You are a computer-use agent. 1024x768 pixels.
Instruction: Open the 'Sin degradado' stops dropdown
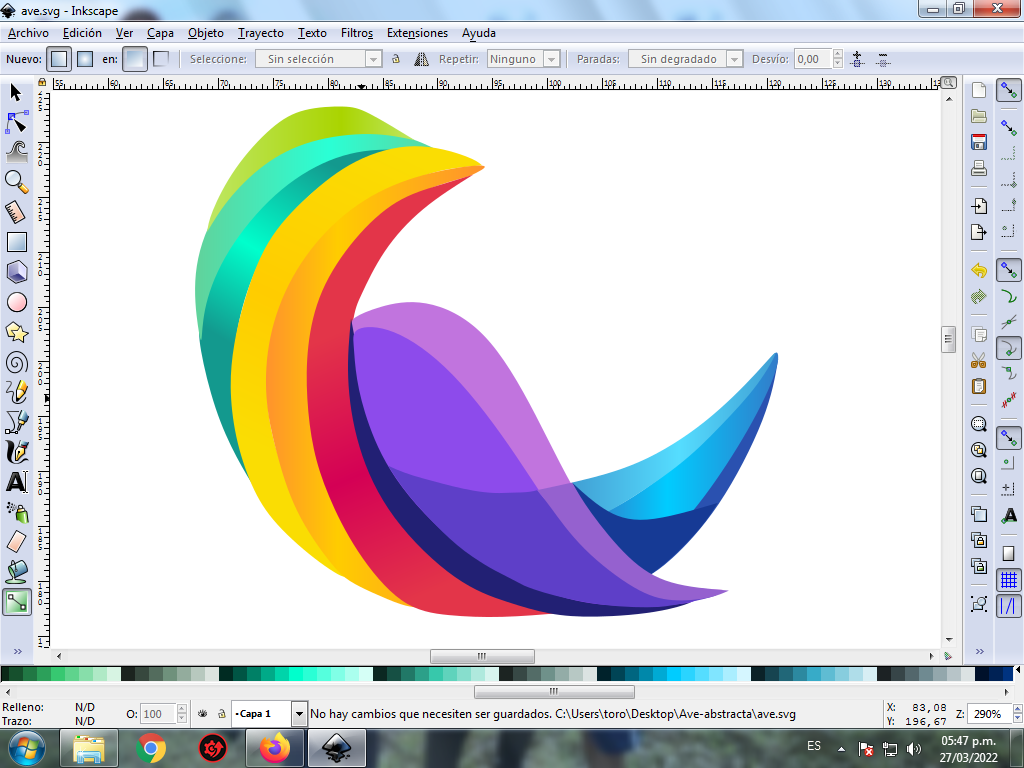[735, 59]
